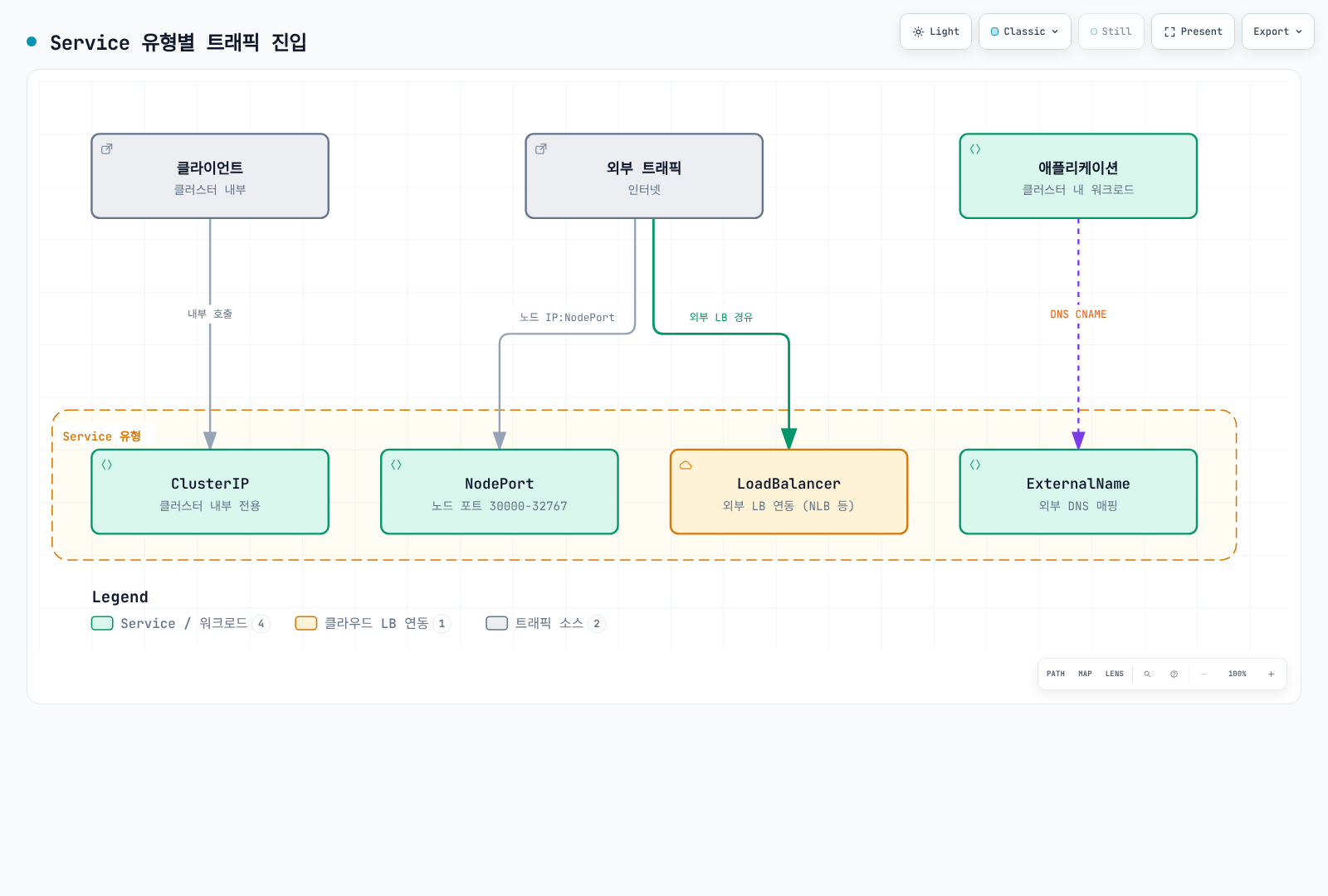Click 클러스터 내 워크로드 subtitle text
This screenshot has height=896, width=1328.
tap(1078, 190)
